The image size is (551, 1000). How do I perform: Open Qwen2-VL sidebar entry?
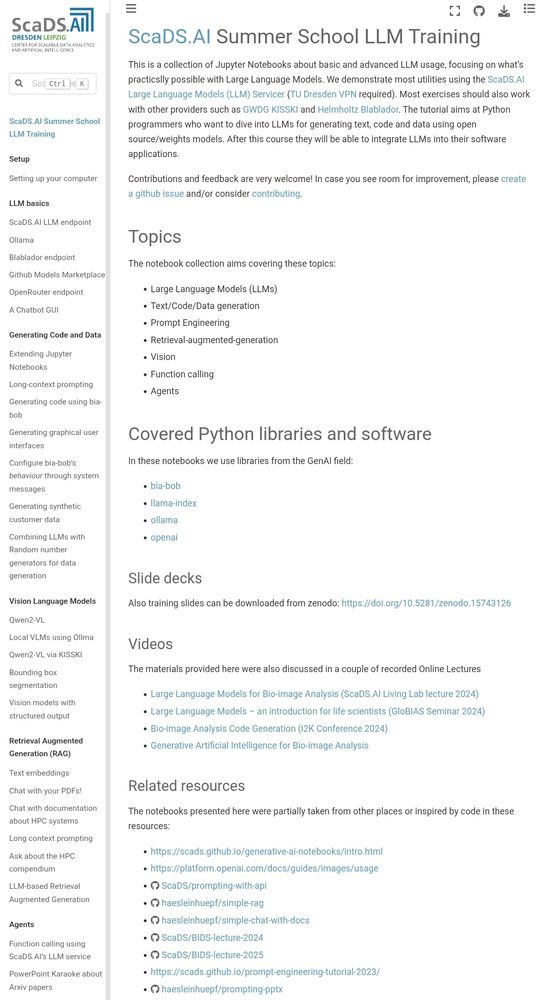[27, 620]
